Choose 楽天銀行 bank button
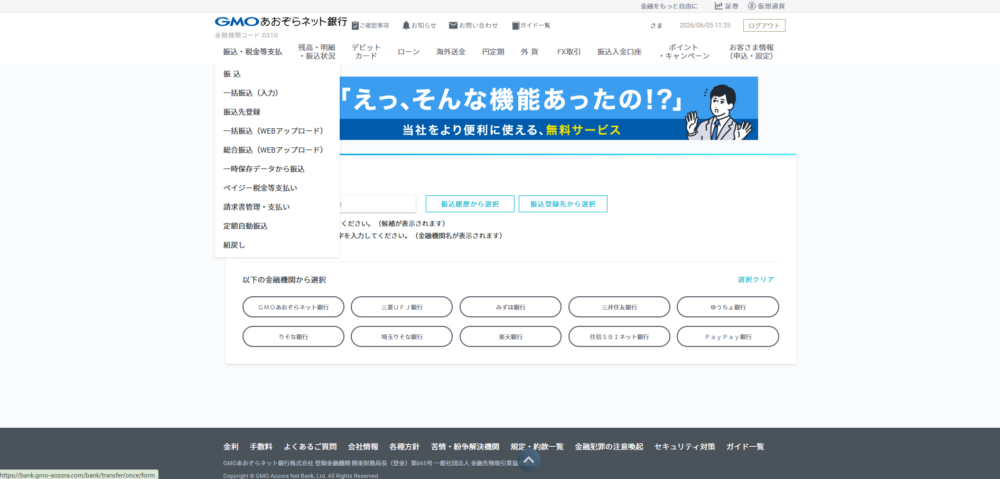This screenshot has height=479, width=1000. (x=510, y=337)
